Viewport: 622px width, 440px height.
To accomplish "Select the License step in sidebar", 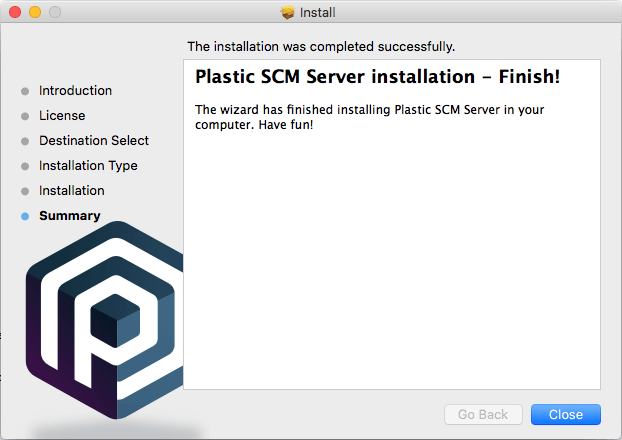I will click(62, 115).
